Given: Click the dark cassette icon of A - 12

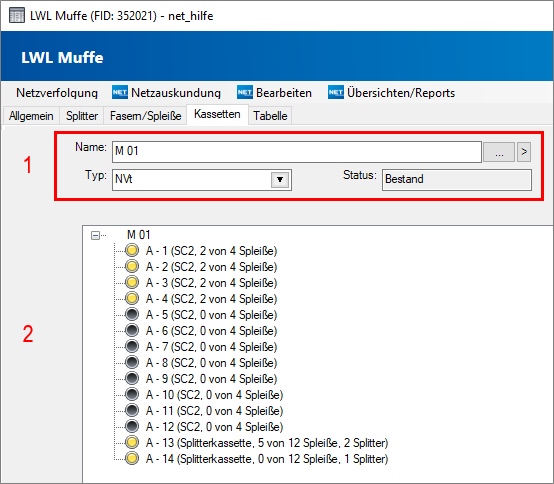Looking at the screenshot, I should tap(132, 426).
